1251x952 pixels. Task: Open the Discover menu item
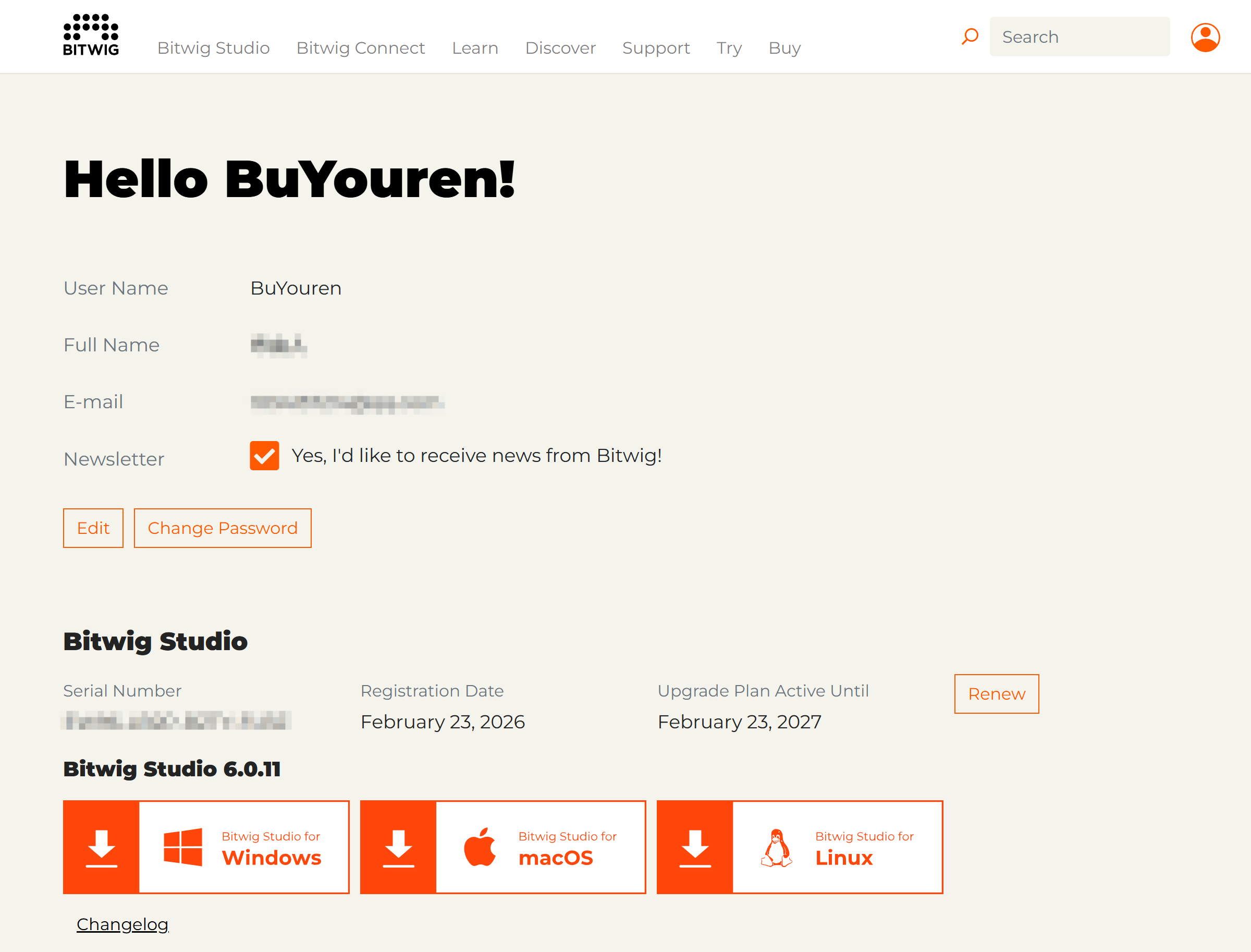click(x=560, y=48)
